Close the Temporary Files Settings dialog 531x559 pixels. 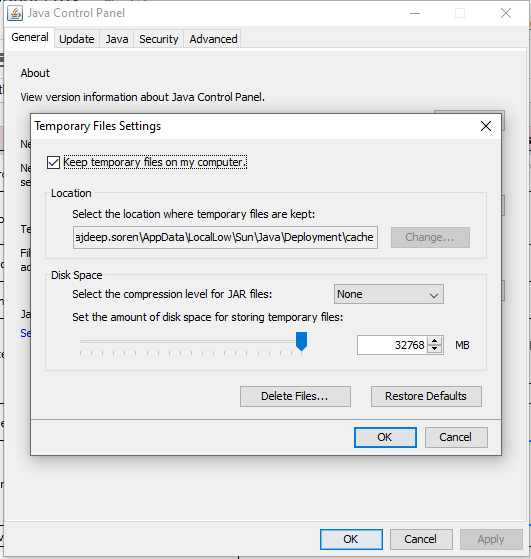tap(486, 126)
